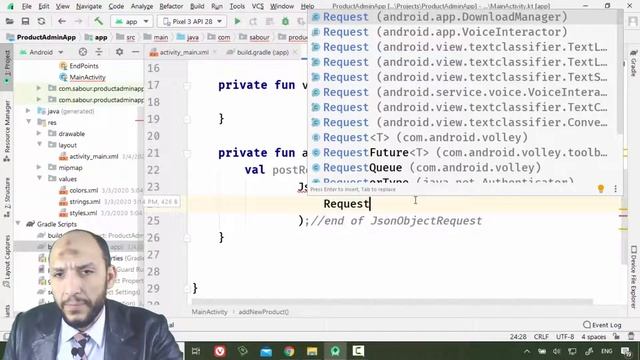Open Layout Captures side tab
Screen dimensions: 640x360
(7, 260)
